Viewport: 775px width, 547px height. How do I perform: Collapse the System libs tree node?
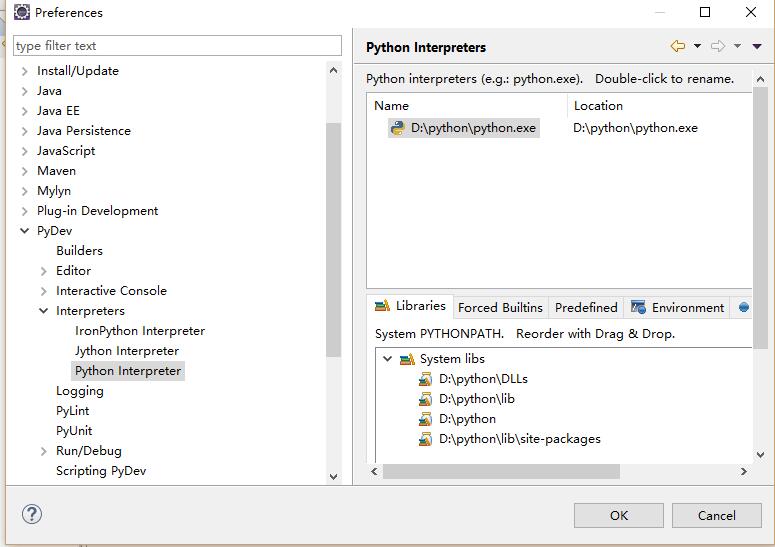tap(387, 359)
